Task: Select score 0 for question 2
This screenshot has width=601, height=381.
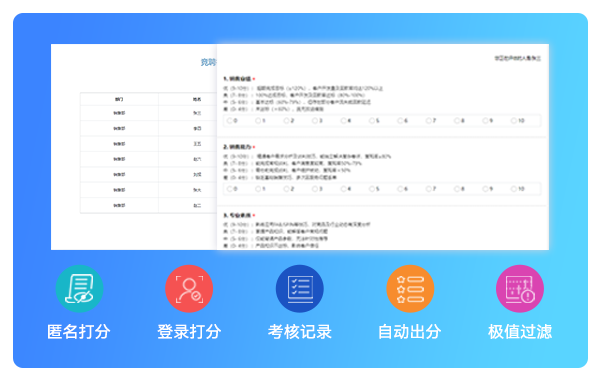Action: point(230,189)
